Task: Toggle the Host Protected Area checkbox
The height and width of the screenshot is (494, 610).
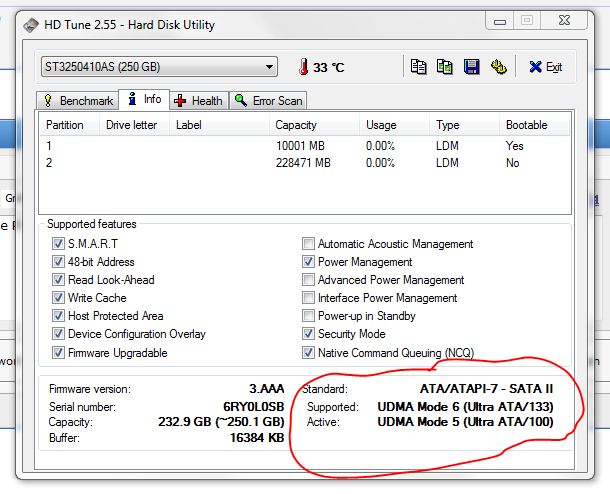Action: 58,316
